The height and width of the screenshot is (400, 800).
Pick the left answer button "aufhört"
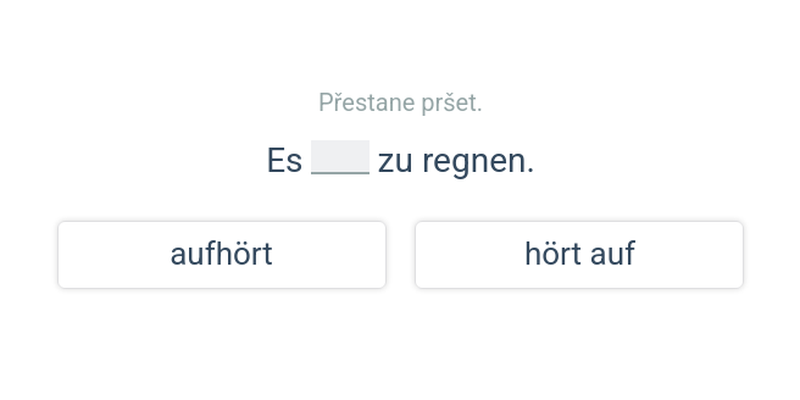pyautogui.click(x=221, y=255)
